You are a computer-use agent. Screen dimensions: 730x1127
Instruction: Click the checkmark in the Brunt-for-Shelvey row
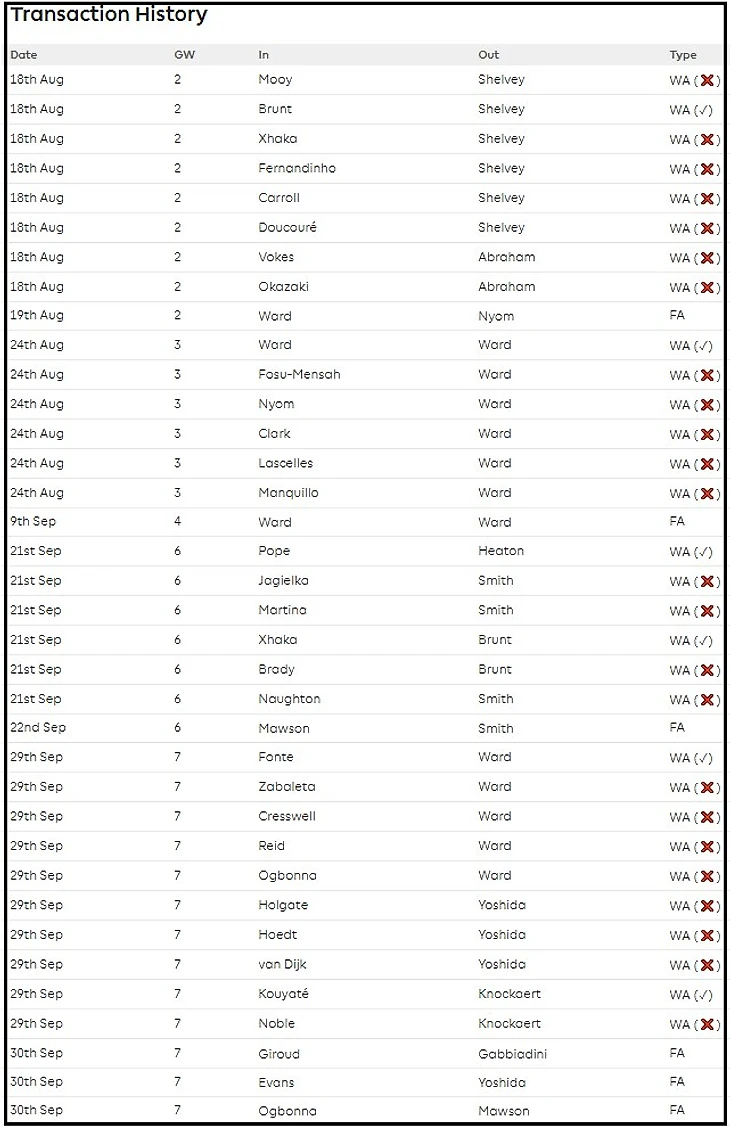[704, 110]
